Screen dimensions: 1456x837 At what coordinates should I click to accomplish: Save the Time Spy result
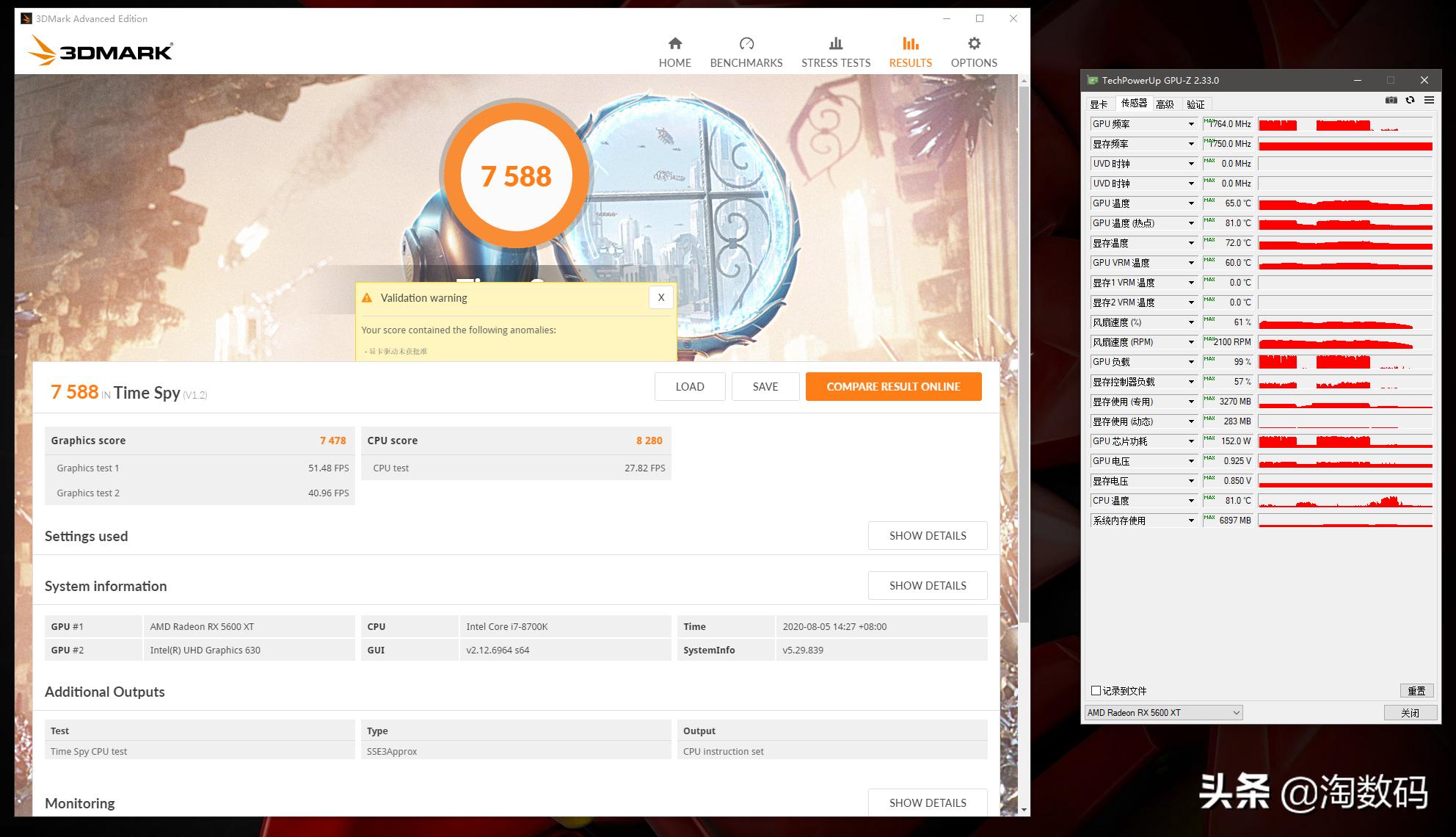pyautogui.click(x=765, y=386)
